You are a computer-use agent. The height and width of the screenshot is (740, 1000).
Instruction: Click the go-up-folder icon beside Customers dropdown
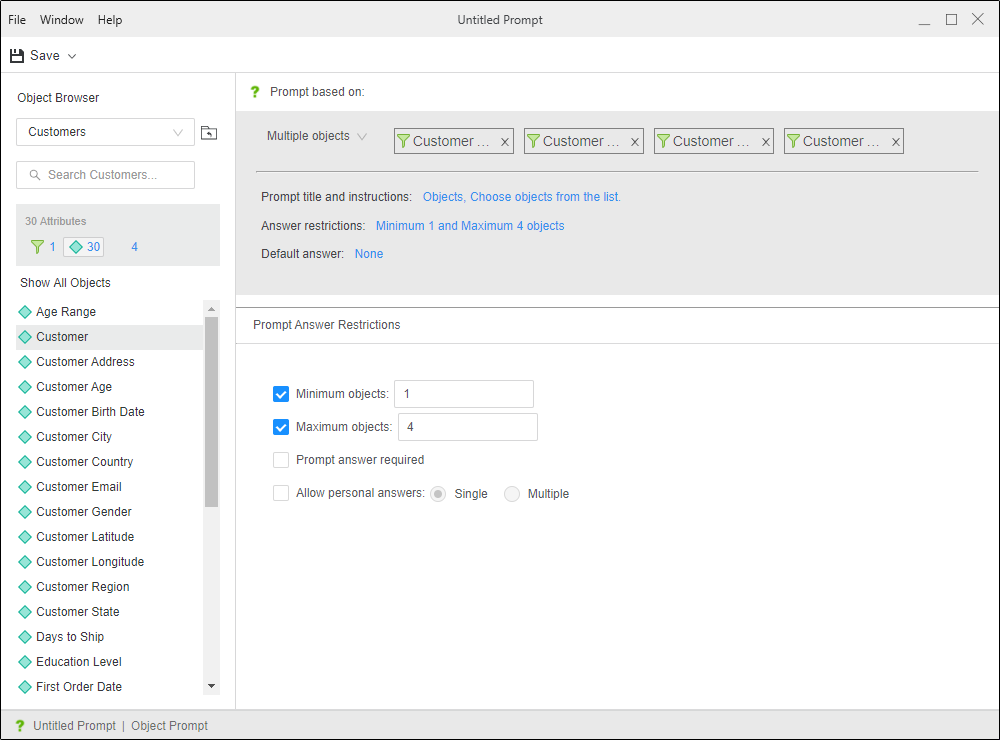tap(208, 132)
